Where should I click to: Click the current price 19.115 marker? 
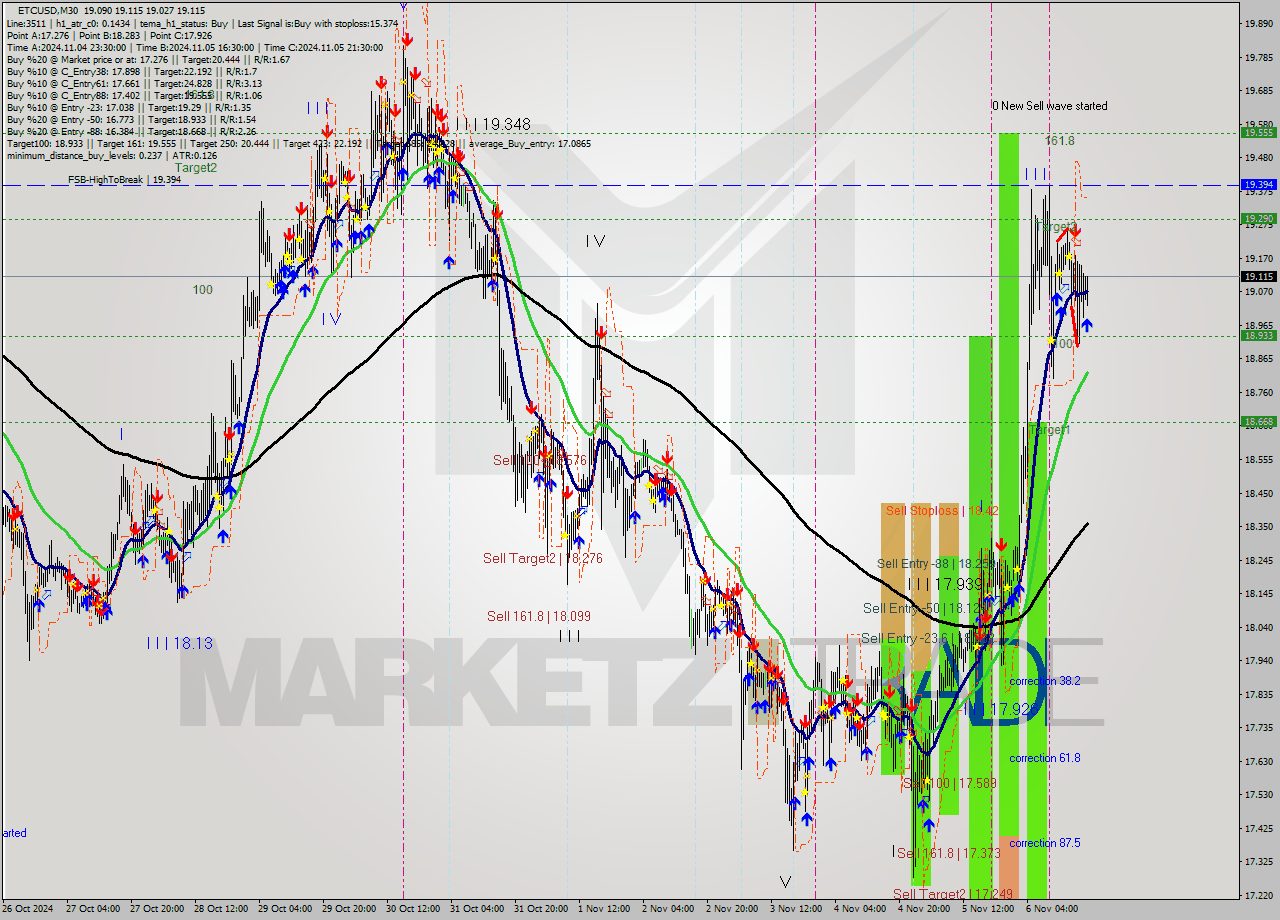(1258, 276)
